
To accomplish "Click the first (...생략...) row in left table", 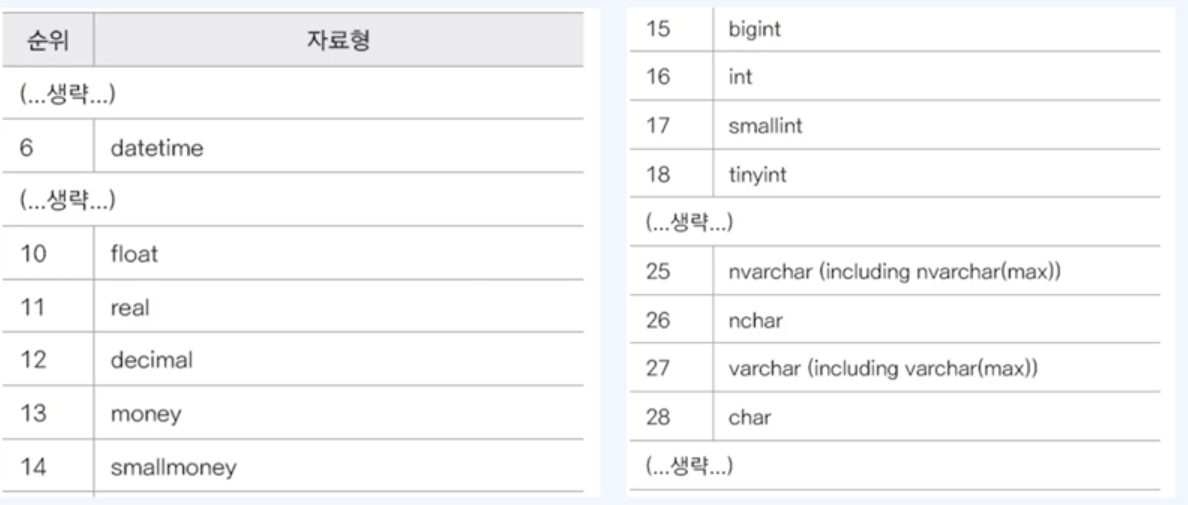I will click(292, 92).
